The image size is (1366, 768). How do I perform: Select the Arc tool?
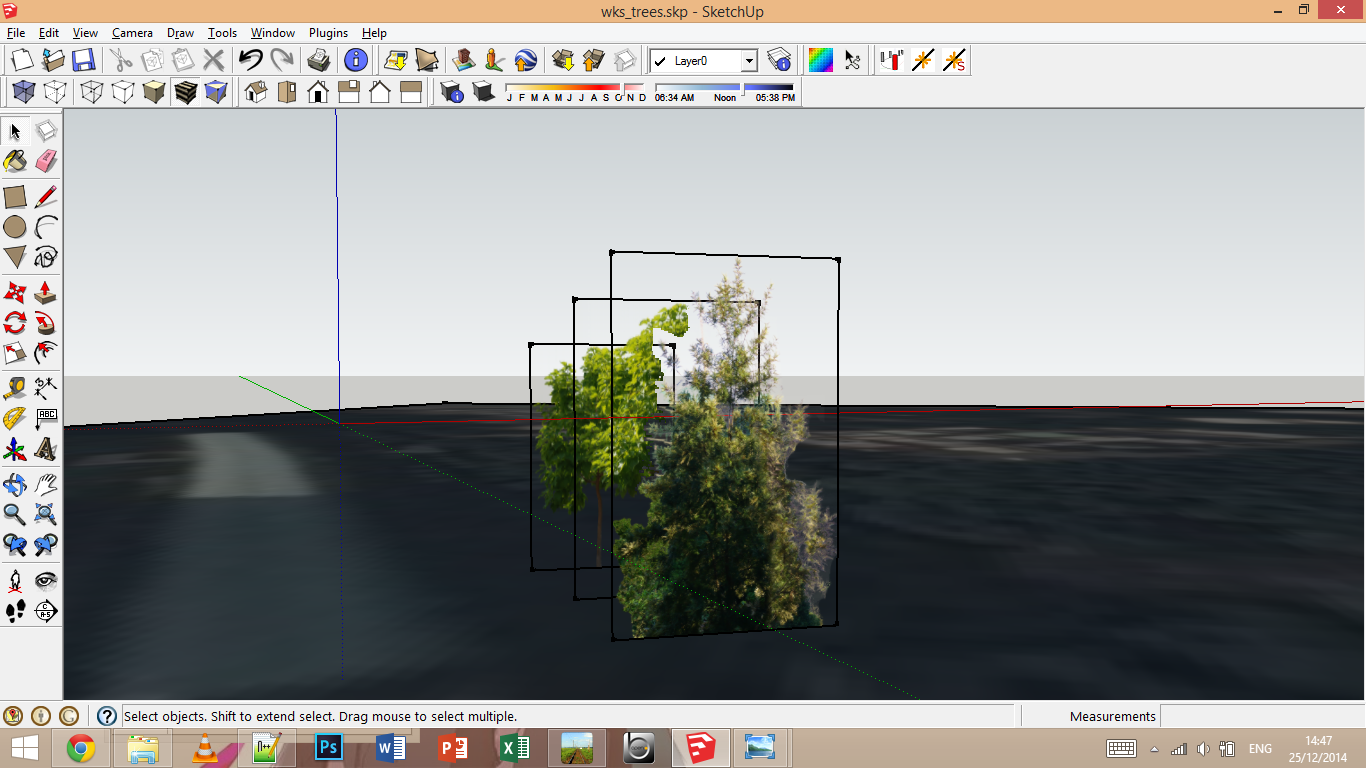point(46,226)
